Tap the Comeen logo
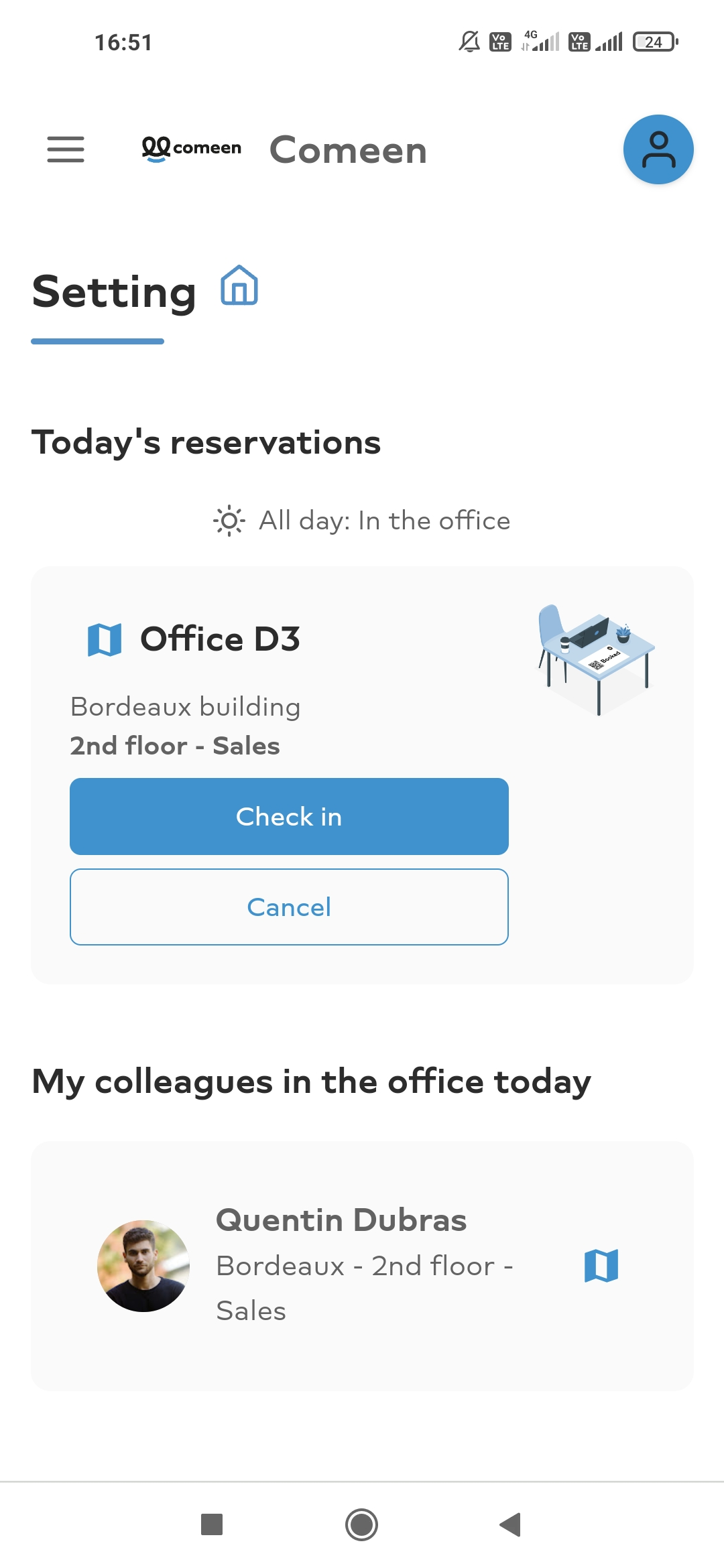Image resolution: width=724 pixels, height=1568 pixels. click(192, 149)
